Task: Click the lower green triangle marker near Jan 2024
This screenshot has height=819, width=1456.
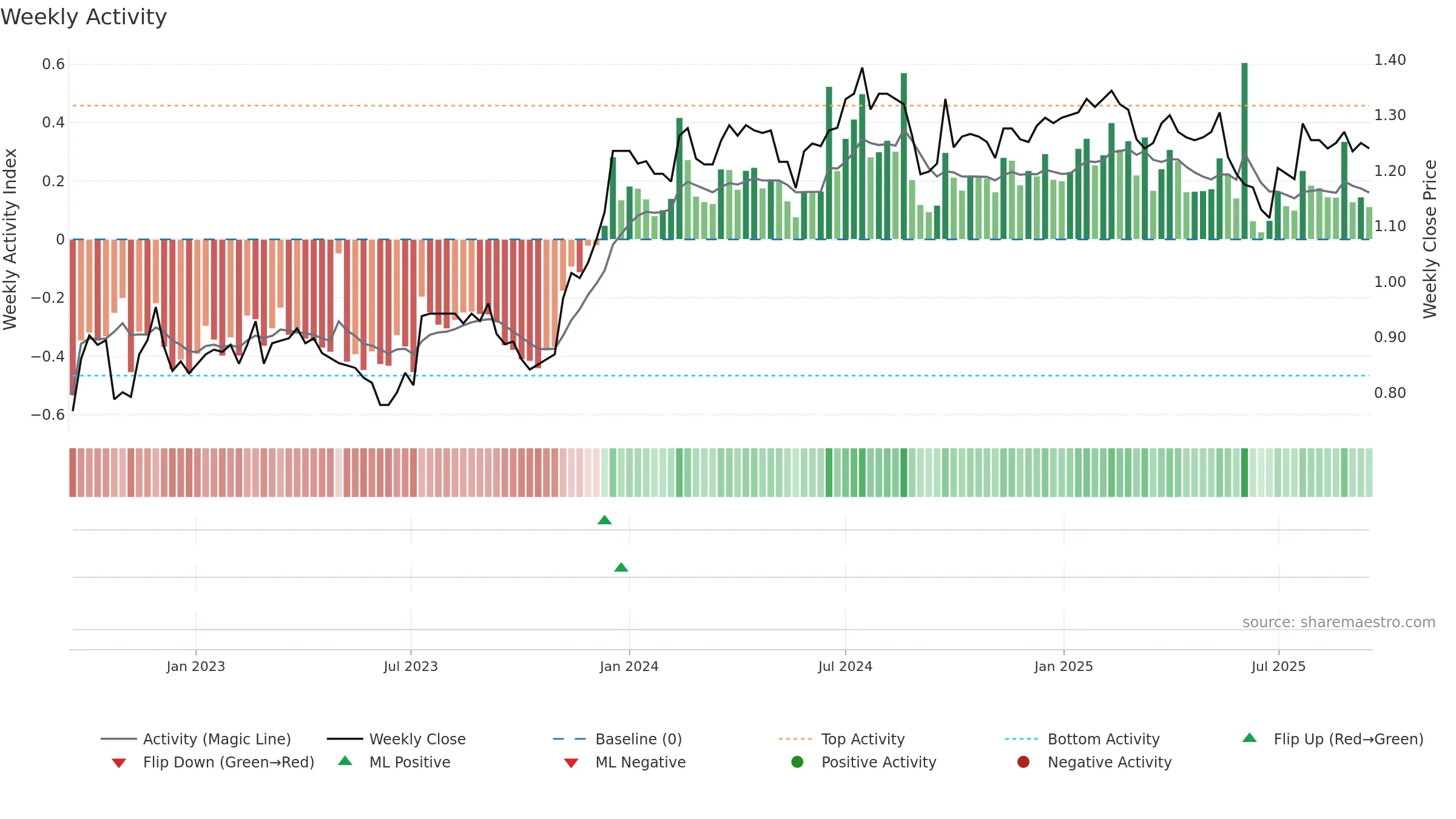Action: [x=621, y=567]
